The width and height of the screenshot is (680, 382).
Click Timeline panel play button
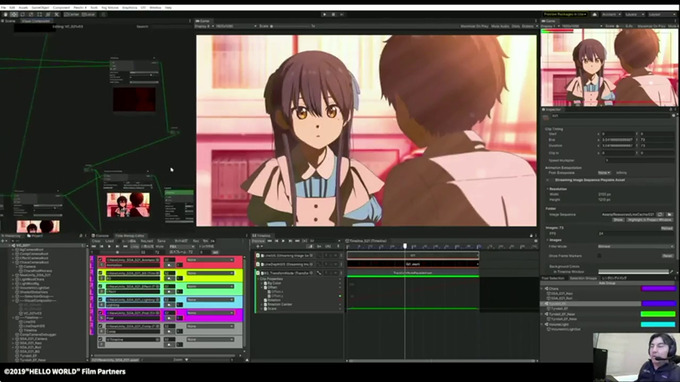click(x=283, y=241)
